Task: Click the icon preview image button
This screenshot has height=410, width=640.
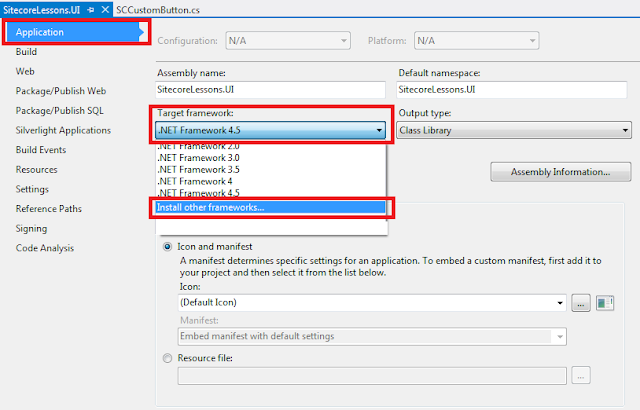Action: pyautogui.click(x=605, y=303)
